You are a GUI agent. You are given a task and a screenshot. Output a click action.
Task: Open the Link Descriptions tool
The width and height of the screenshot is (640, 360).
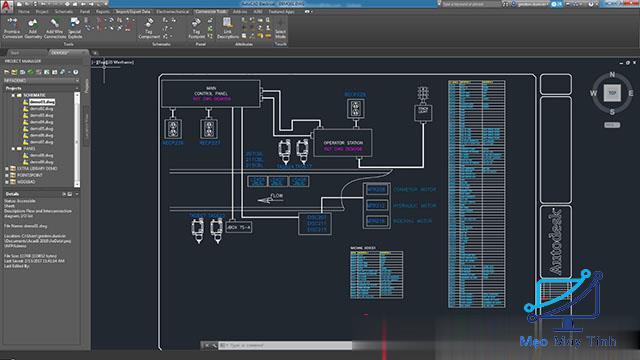pyautogui.click(x=227, y=28)
